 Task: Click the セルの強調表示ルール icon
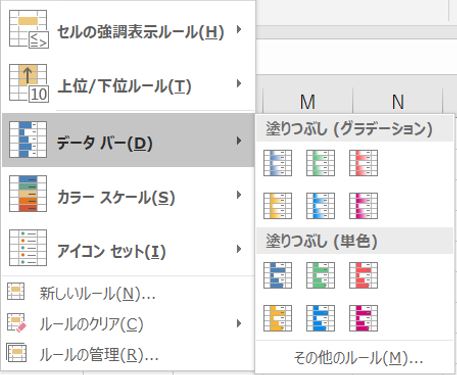click(29, 29)
